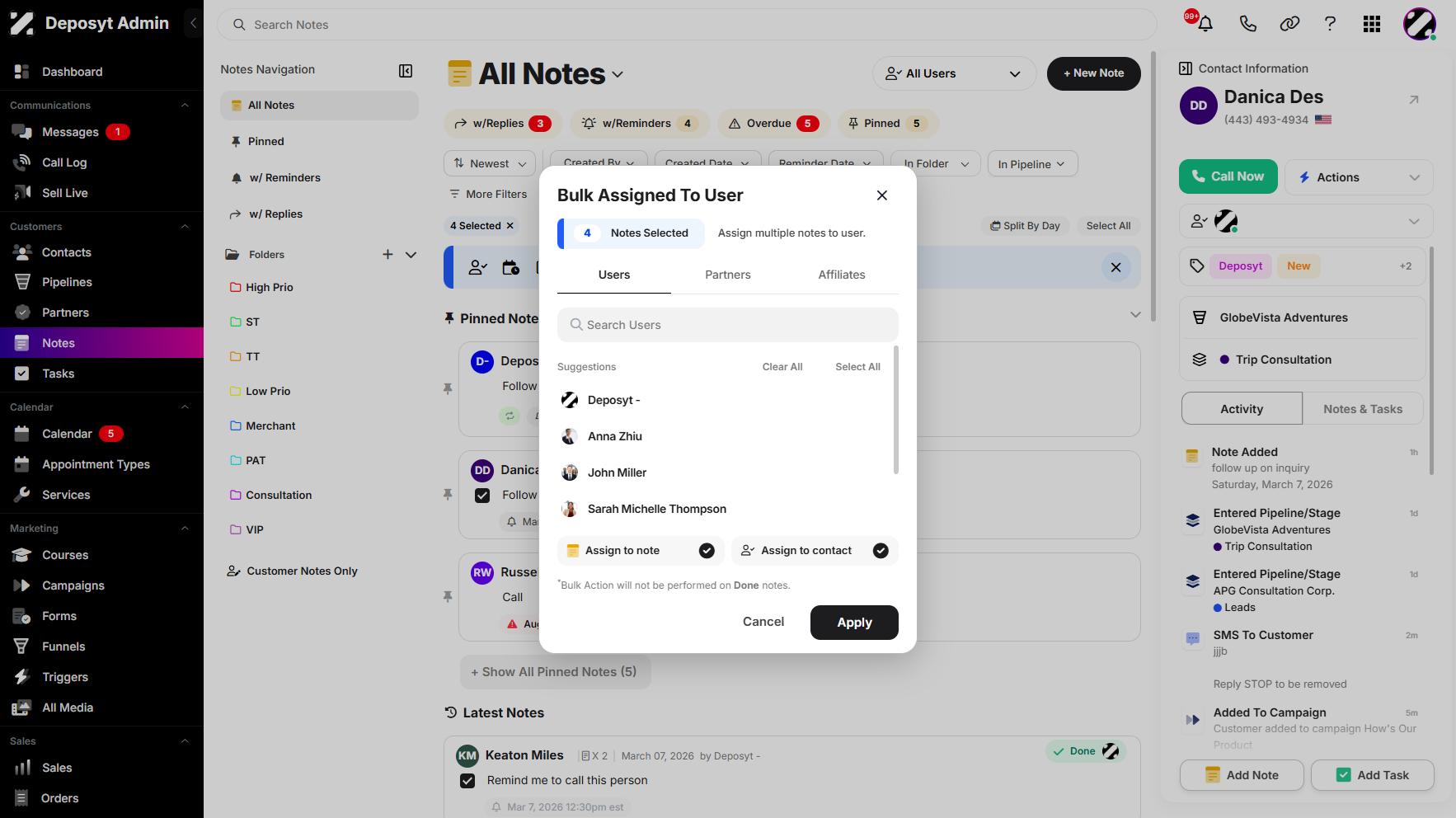Viewport: 1456px width, 818px height.
Task: Click the Apply button
Action: (854, 623)
